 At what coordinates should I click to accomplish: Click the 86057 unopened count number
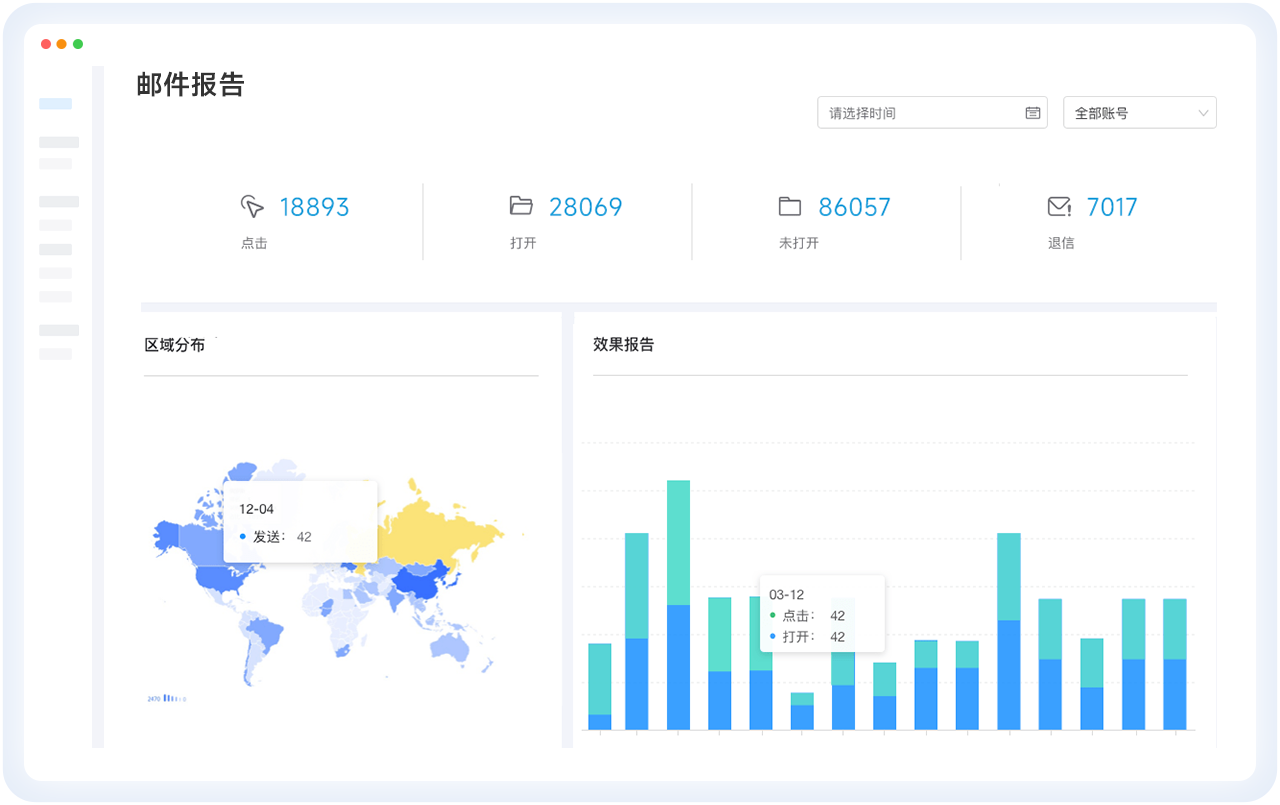pyautogui.click(x=854, y=207)
